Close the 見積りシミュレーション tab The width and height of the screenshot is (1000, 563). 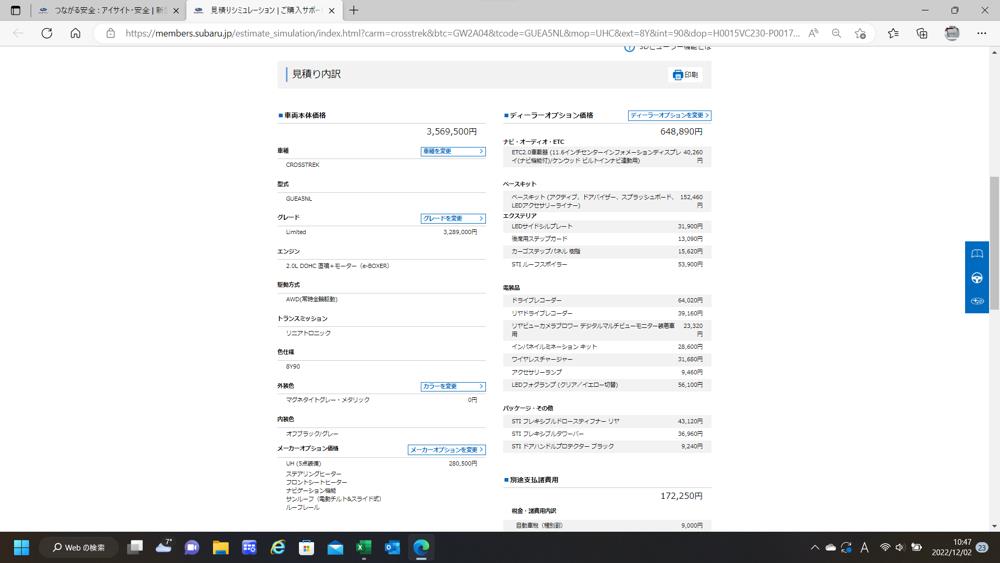[x=332, y=10]
